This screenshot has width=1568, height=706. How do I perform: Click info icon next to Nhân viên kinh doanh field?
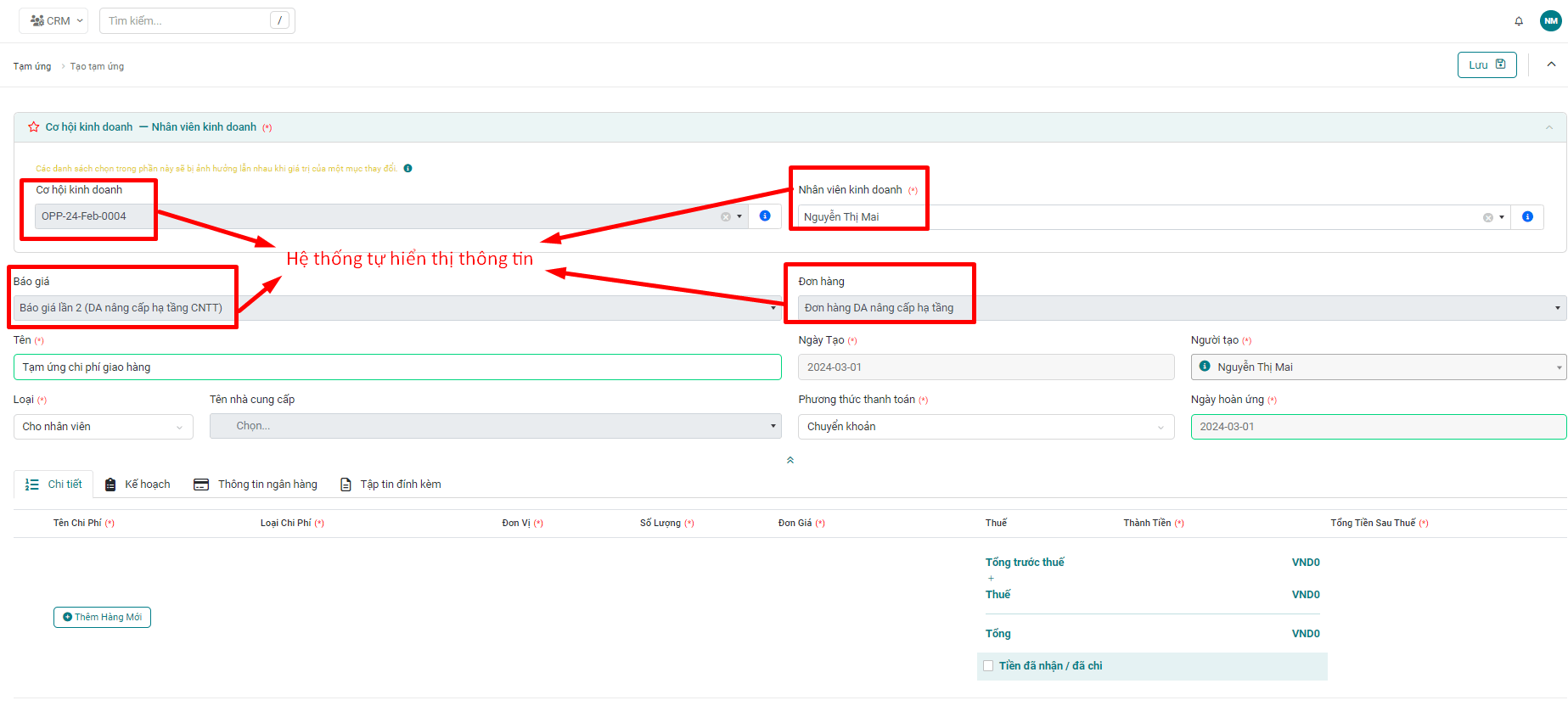pos(1527,217)
